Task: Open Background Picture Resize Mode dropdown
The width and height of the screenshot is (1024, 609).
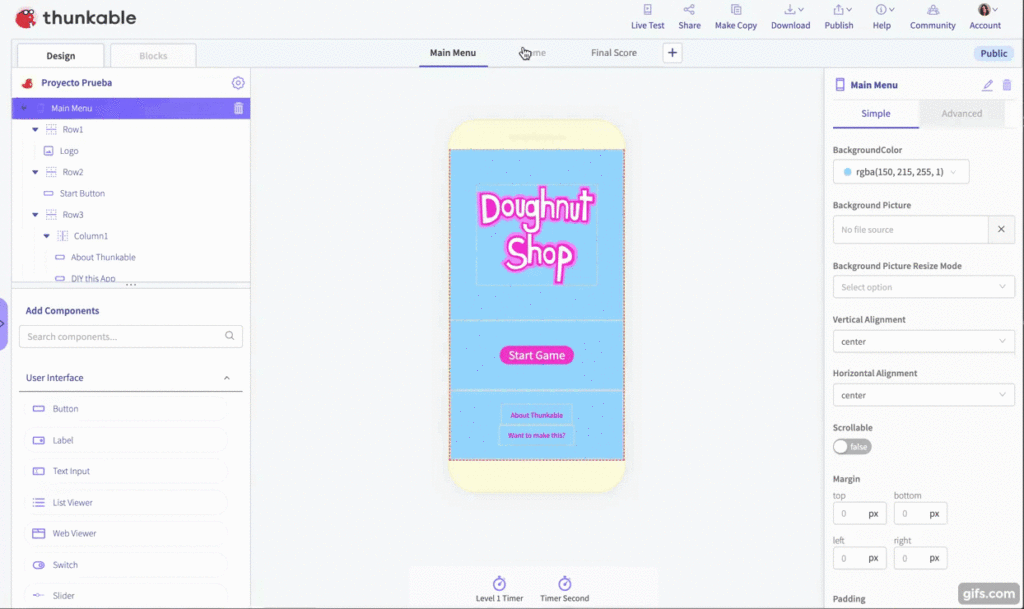Action: tap(923, 287)
